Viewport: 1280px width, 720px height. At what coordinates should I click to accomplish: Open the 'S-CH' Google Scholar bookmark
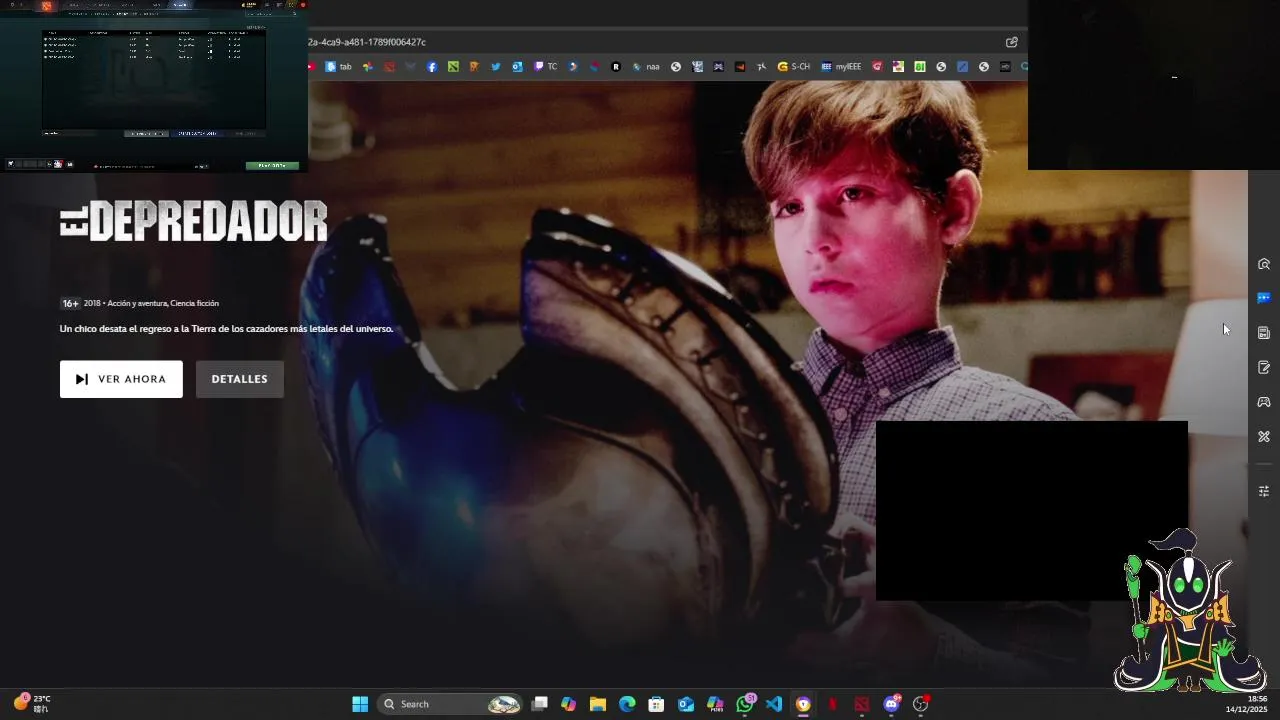pyautogui.click(x=794, y=67)
